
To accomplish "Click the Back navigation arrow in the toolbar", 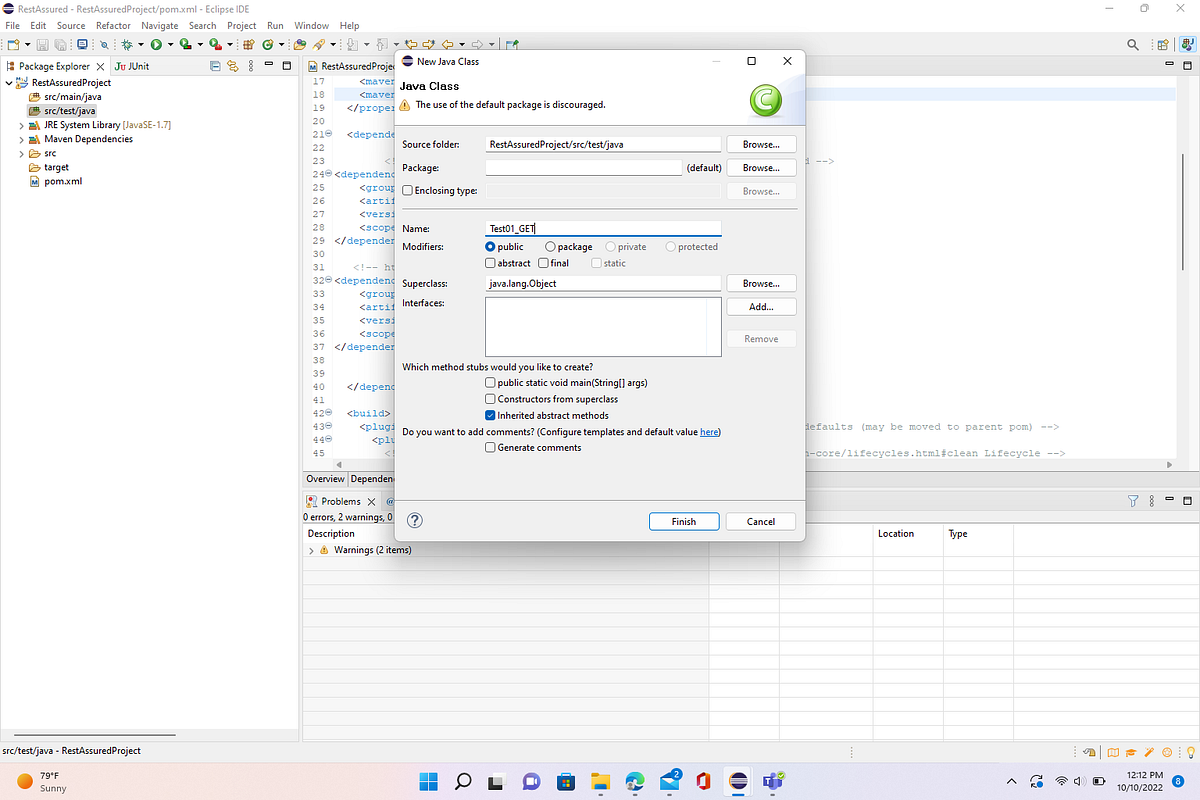I will 447,45.
